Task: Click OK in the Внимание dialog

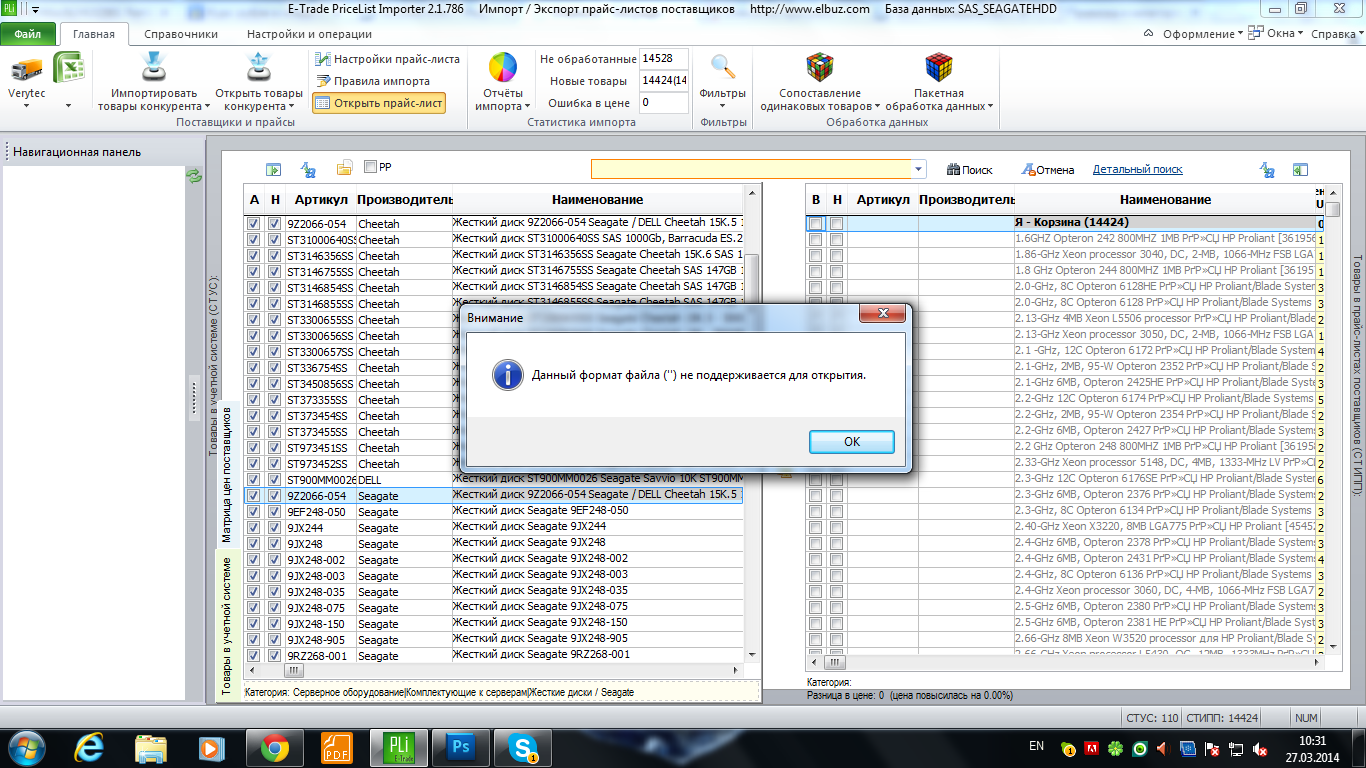Action: tap(852, 441)
